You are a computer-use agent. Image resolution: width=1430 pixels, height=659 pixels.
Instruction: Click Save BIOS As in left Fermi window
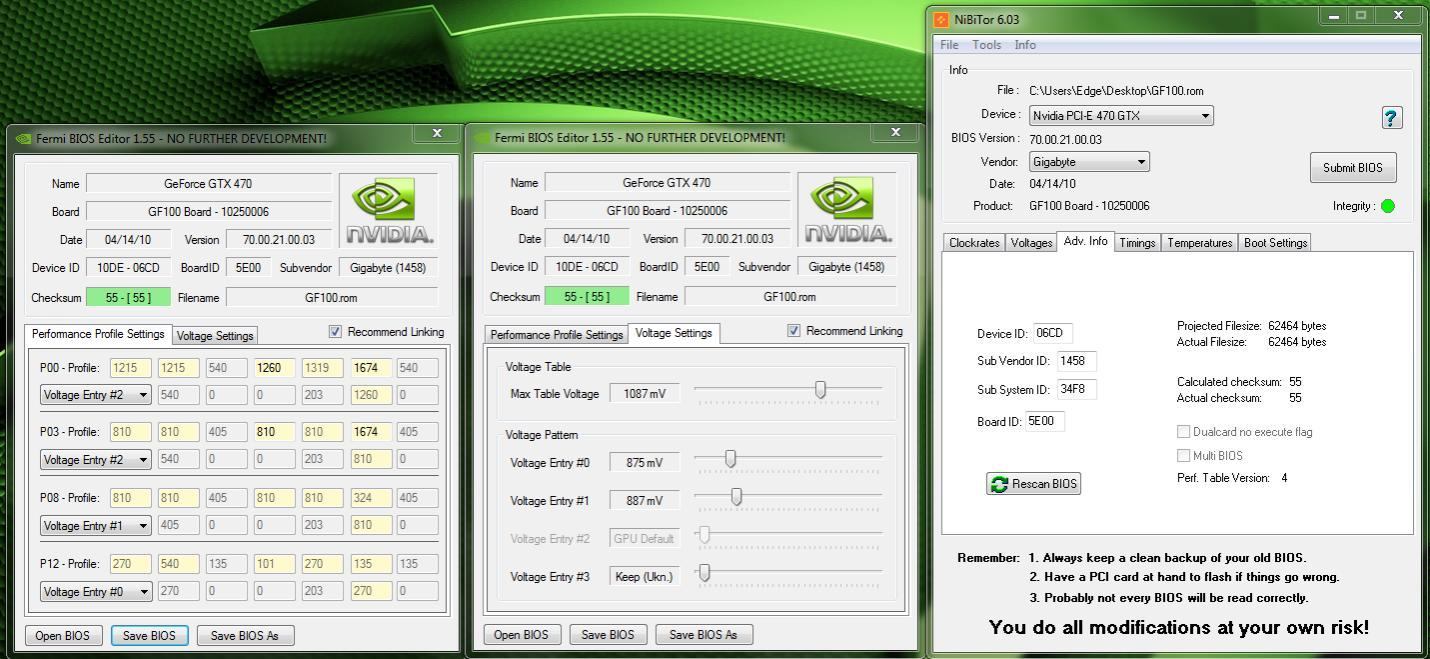245,636
